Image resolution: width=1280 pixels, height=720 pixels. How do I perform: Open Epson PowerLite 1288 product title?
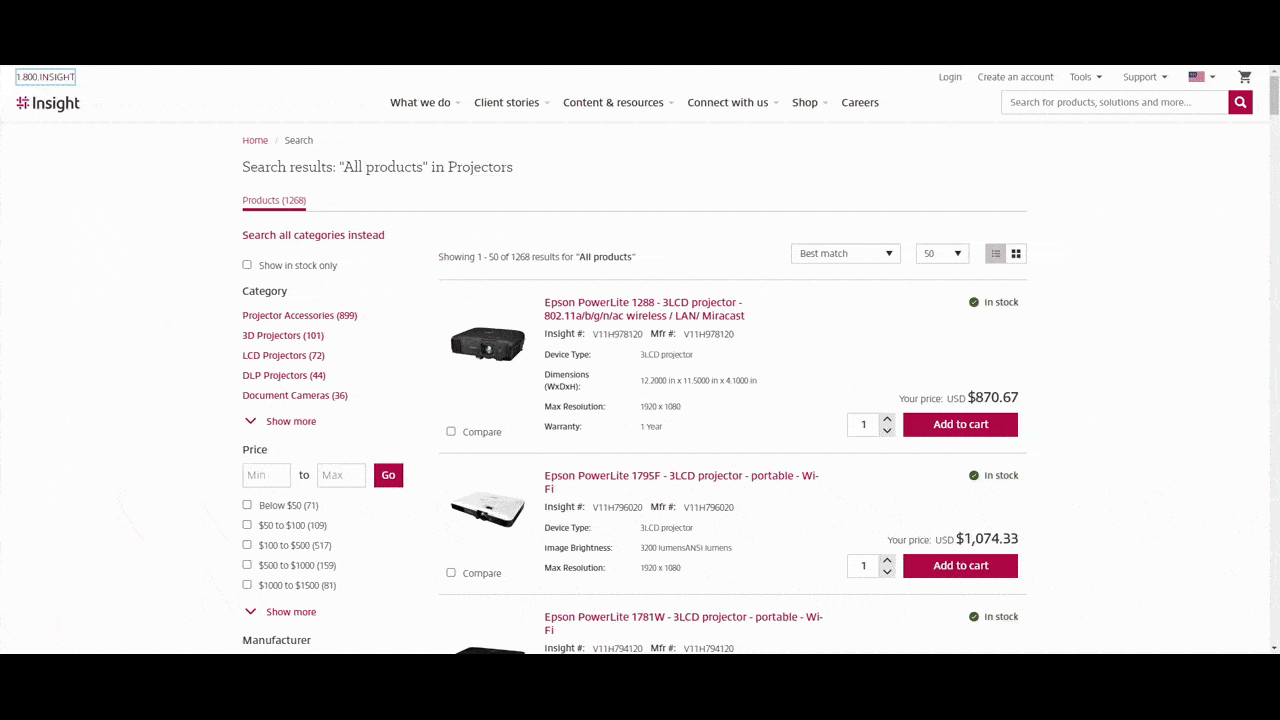point(644,309)
